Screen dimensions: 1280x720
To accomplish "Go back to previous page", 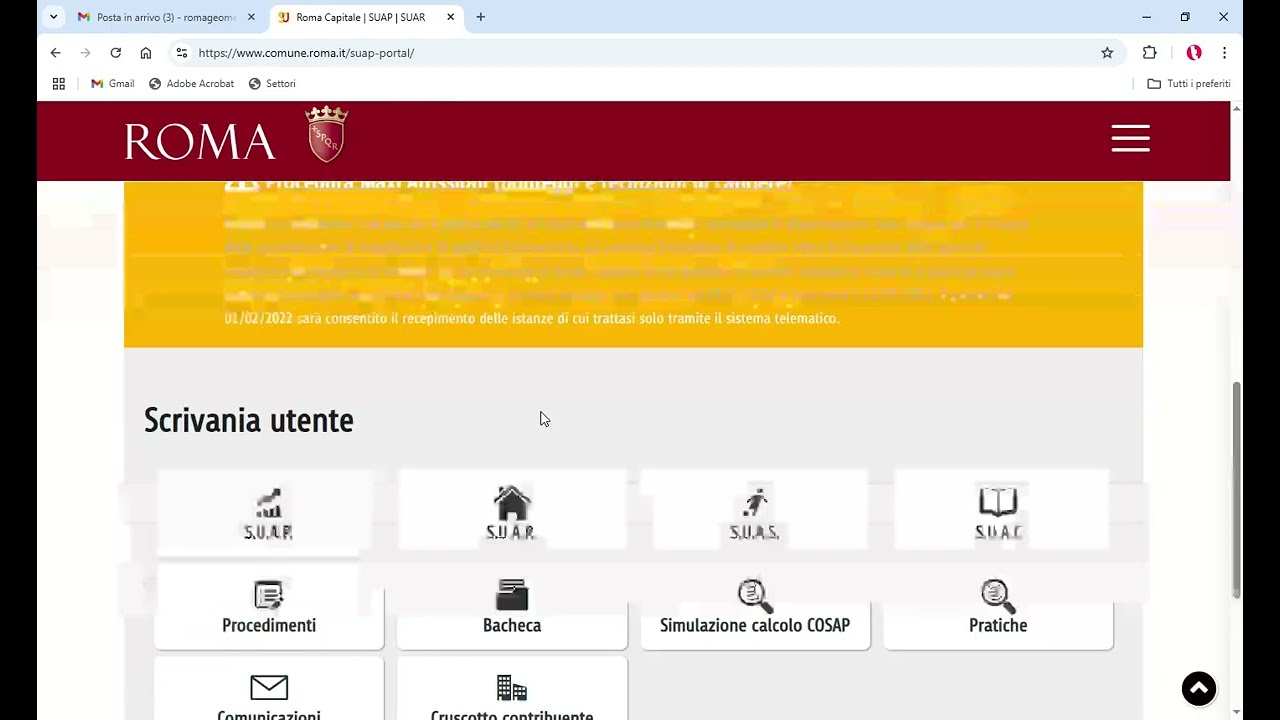I will [x=55, y=53].
